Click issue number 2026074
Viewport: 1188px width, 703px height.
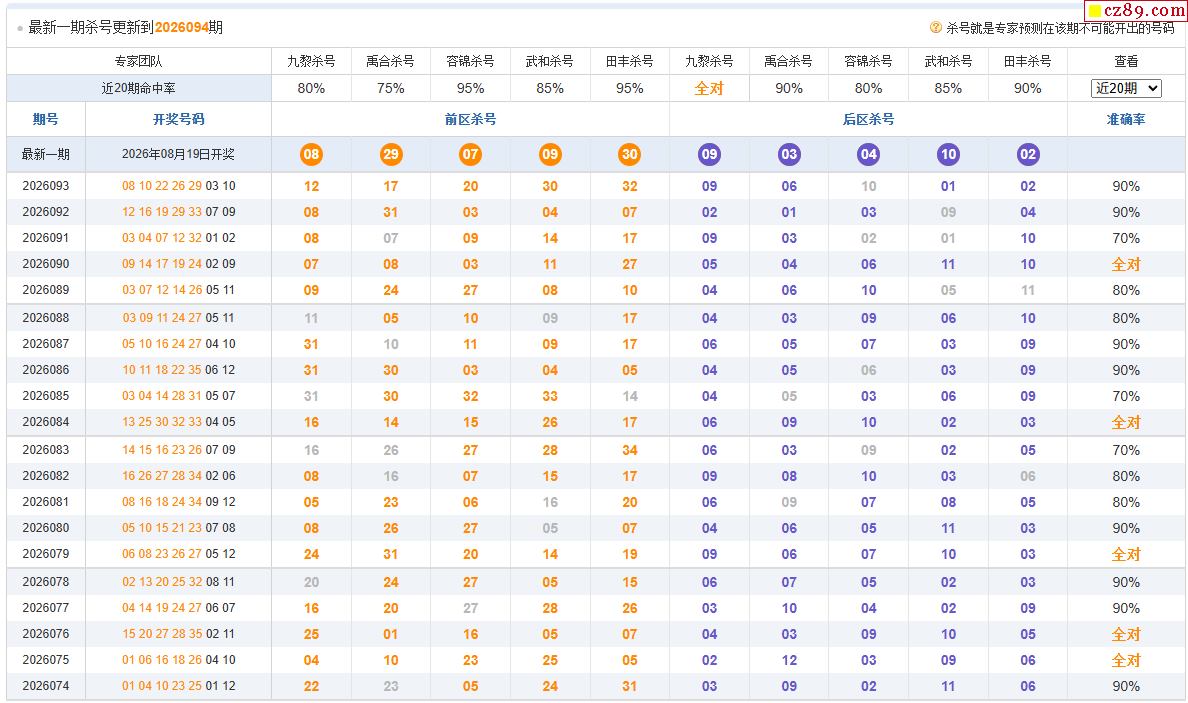point(45,686)
